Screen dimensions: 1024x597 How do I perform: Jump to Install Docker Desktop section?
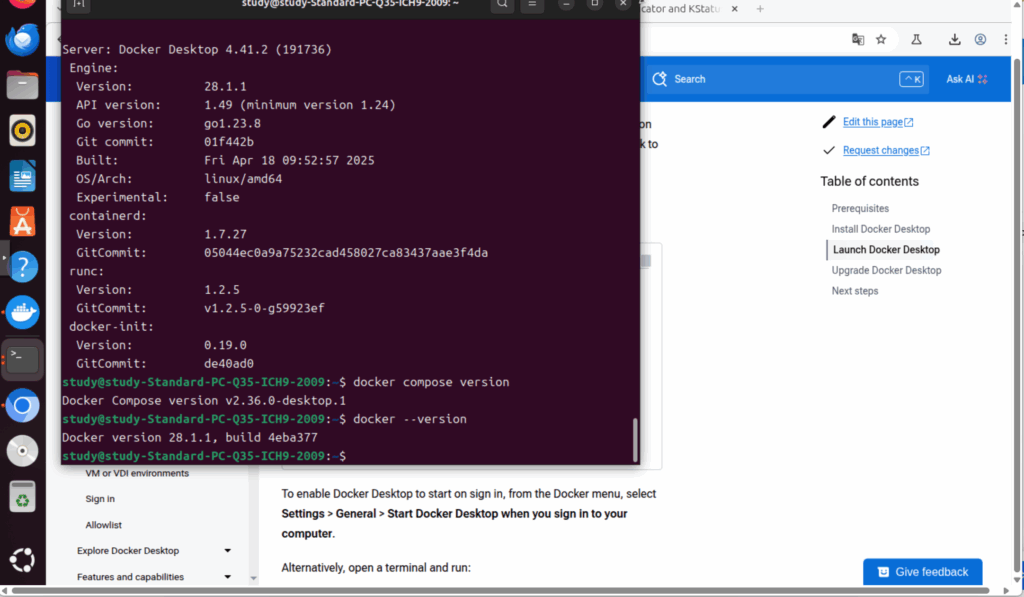880,229
